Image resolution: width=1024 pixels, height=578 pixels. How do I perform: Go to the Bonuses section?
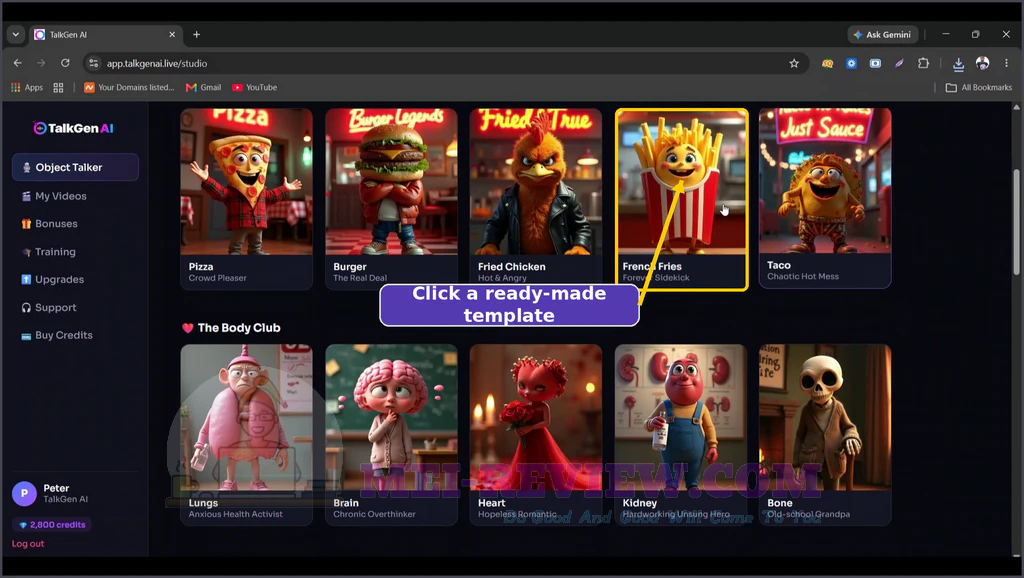coord(56,223)
